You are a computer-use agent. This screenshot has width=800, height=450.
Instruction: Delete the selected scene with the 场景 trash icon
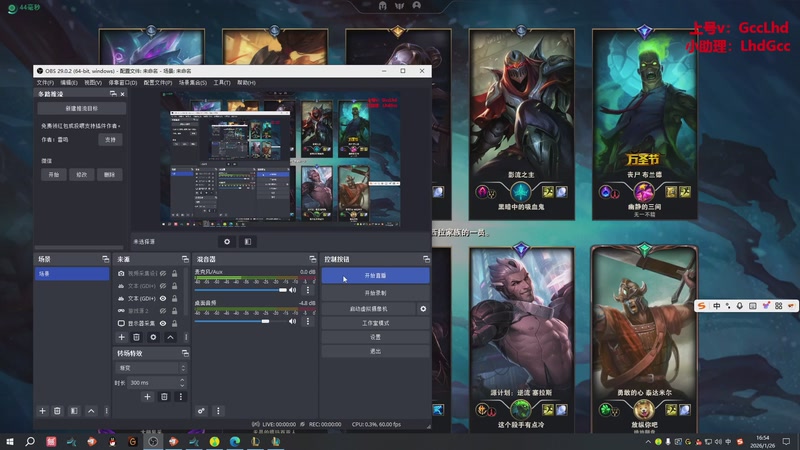click(x=57, y=411)
